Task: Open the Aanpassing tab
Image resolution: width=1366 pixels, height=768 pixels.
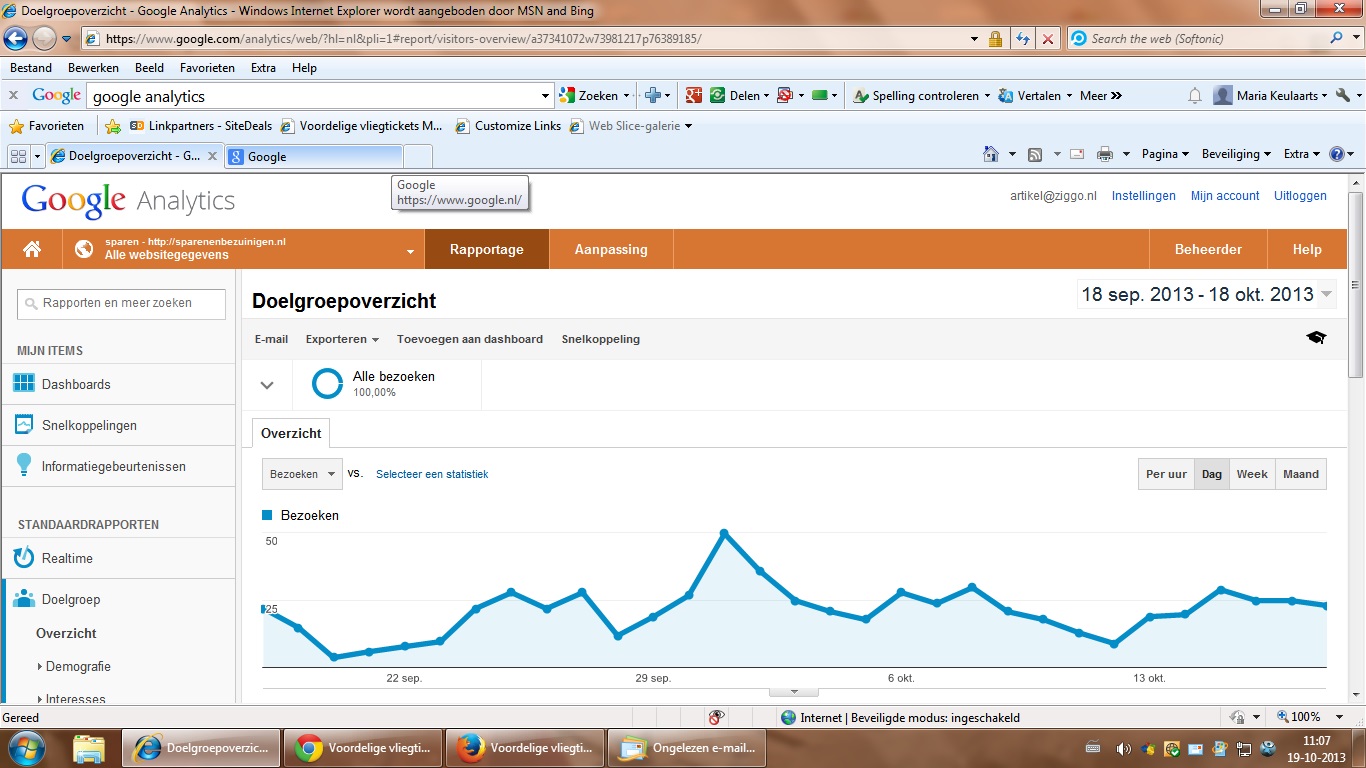Action: point(611,249)
